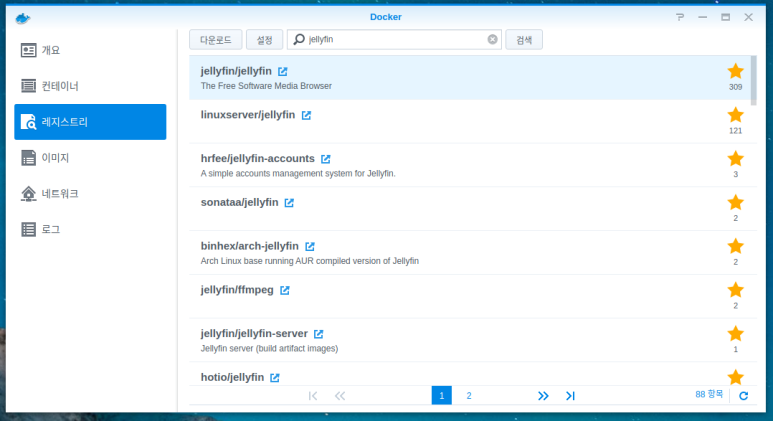Screen dimensions: 773x421
Task: Go to page 2 of results
Action: 469,395
